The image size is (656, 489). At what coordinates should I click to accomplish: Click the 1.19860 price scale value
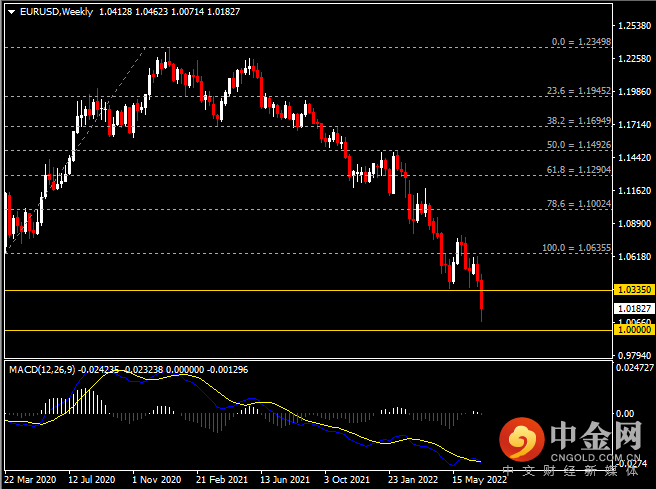(x=635, y=92)
